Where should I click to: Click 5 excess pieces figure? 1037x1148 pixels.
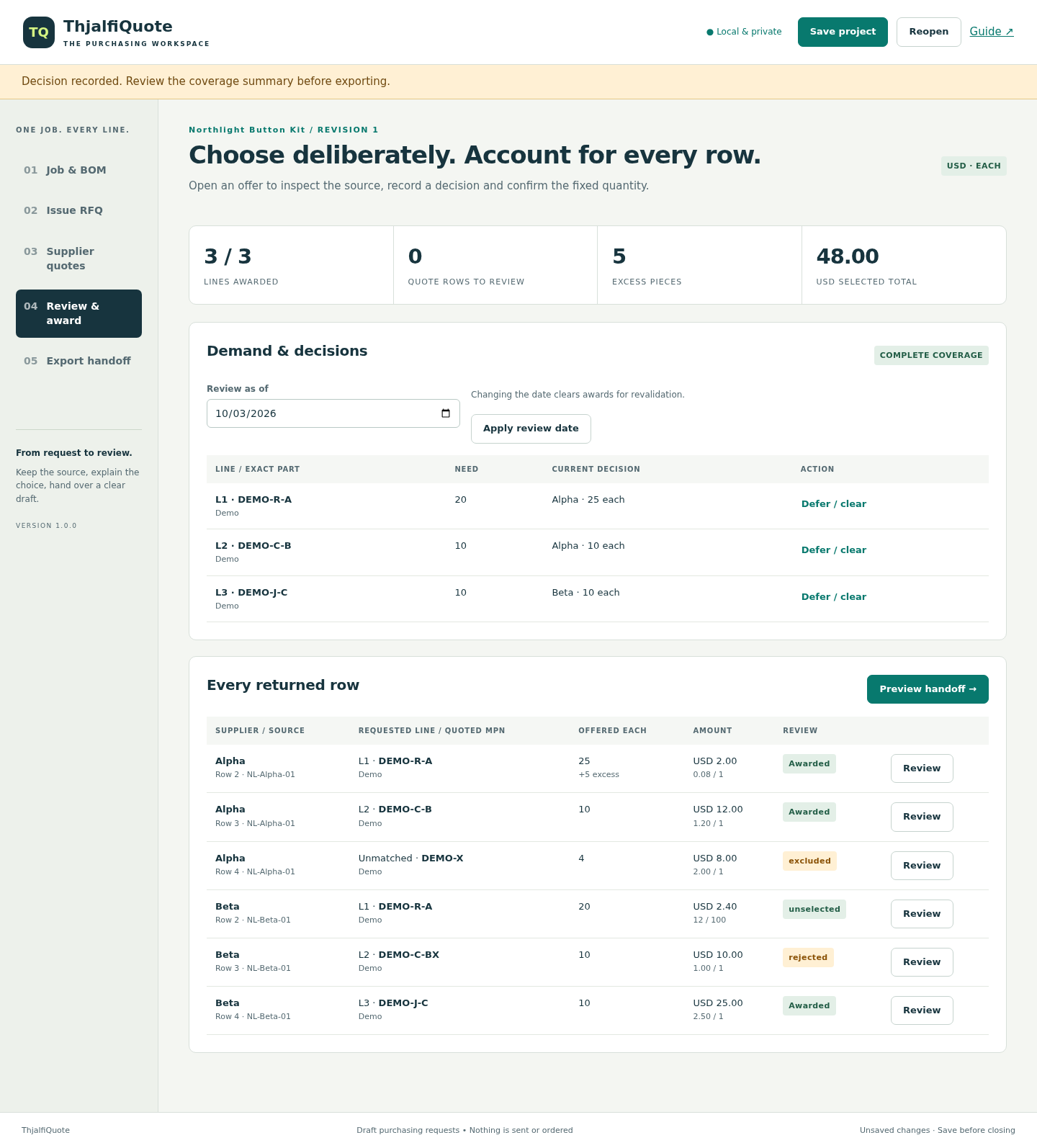click(x=619, y=256)
